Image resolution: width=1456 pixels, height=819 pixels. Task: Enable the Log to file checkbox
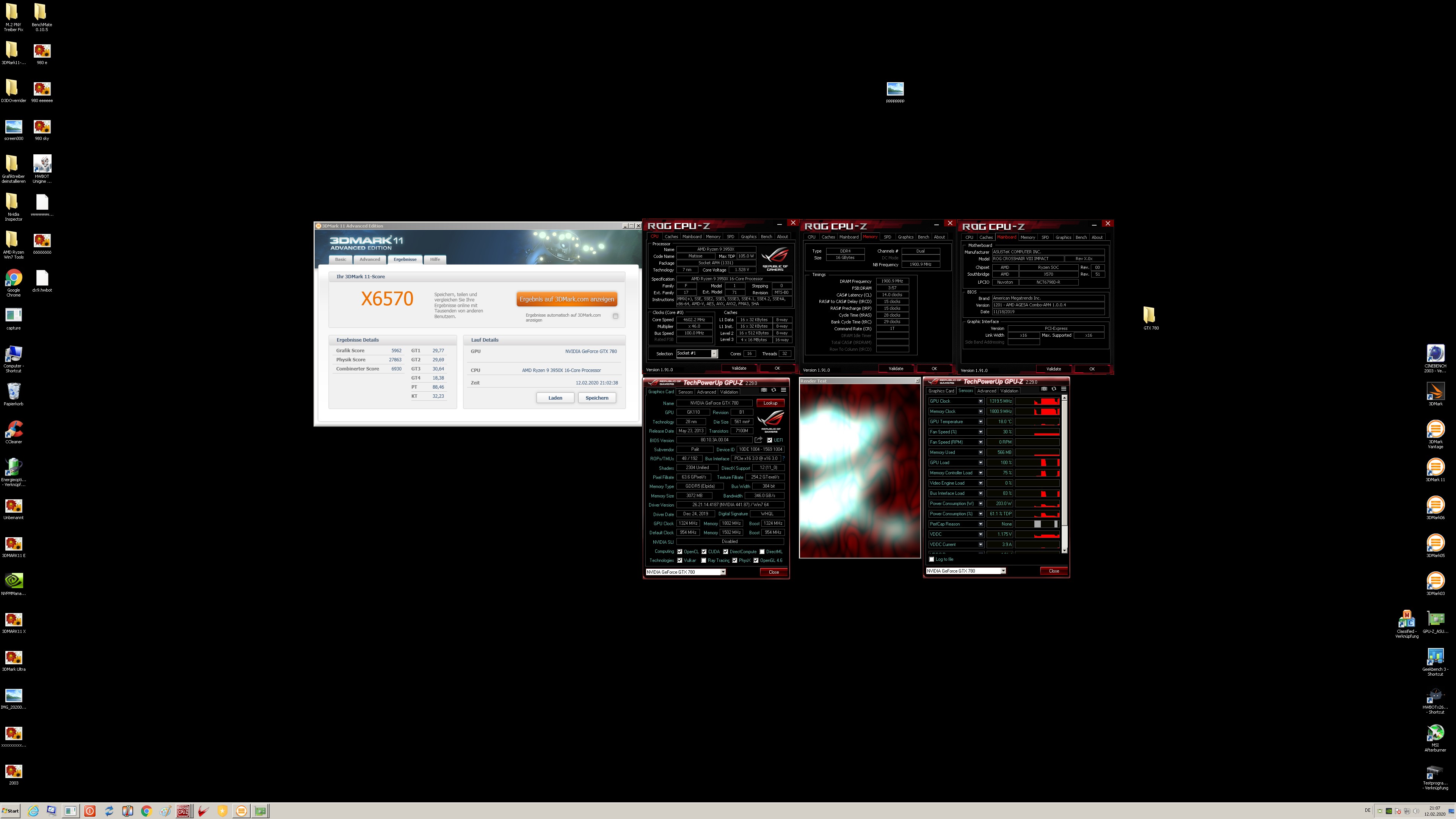point(932,560)
